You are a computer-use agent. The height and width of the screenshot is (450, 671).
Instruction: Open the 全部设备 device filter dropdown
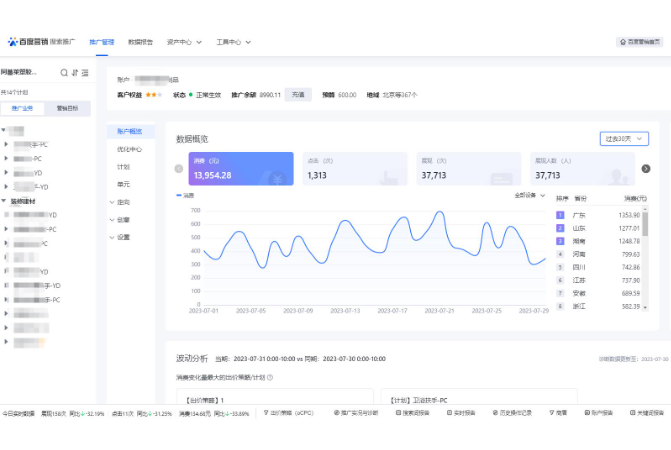pyautogui.click(x=530, y=195)
